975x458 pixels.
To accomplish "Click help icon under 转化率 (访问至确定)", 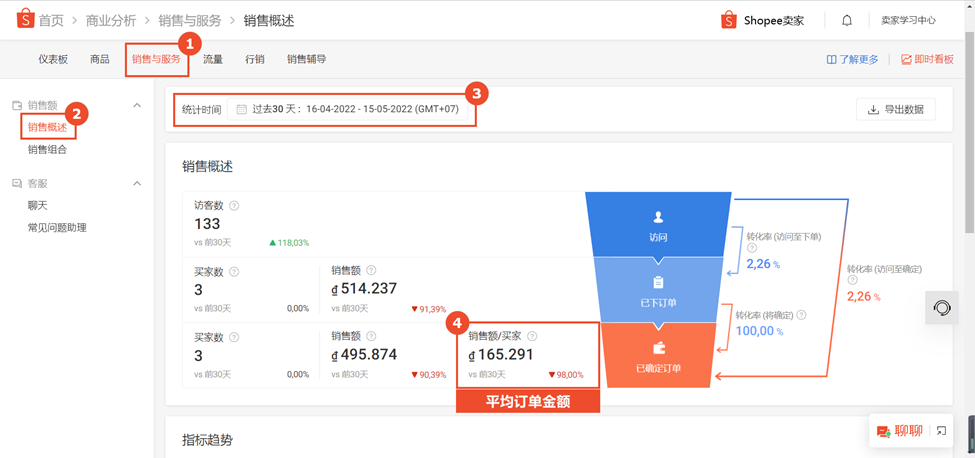I will 851,280.
